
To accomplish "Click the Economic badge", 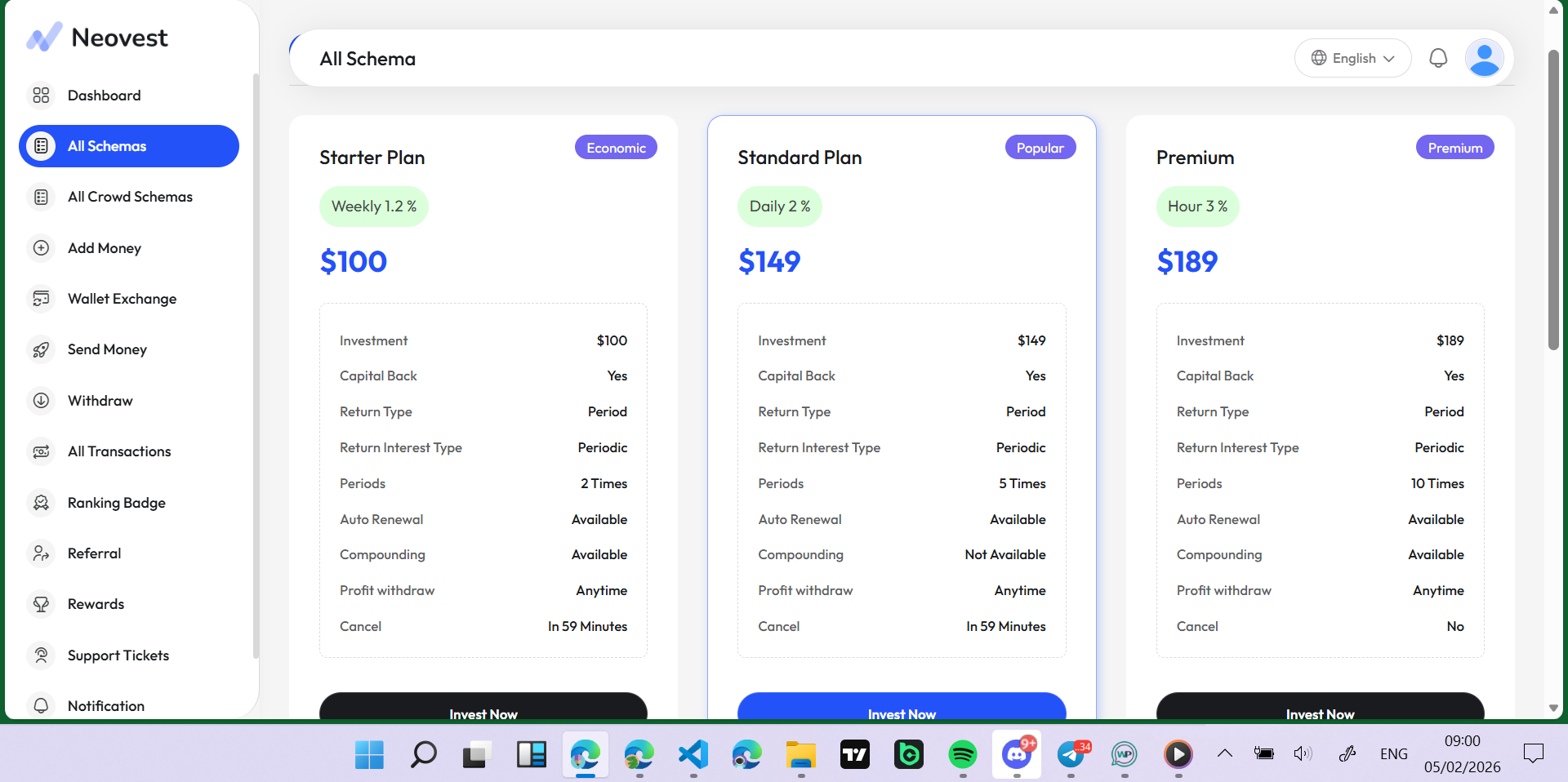I will (616, 148).
